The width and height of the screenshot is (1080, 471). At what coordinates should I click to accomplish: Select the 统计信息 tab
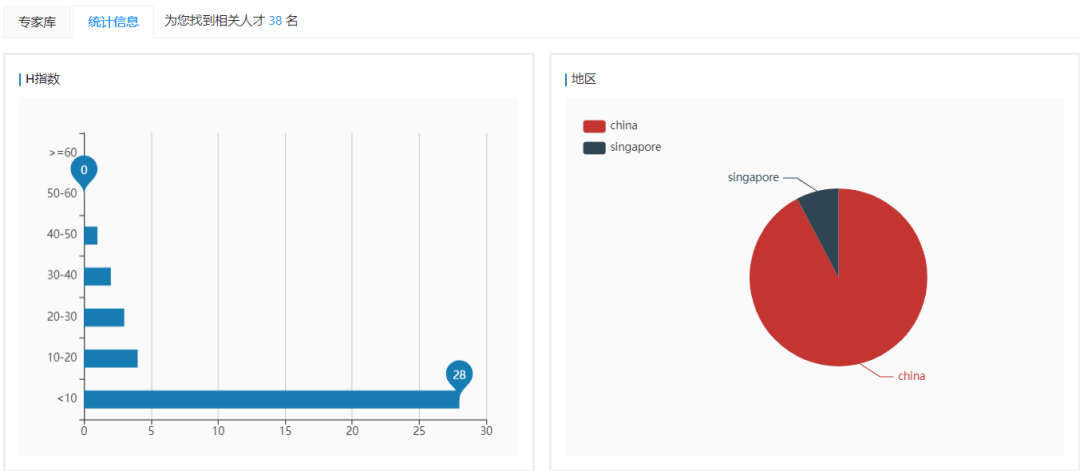coord(114,22)
